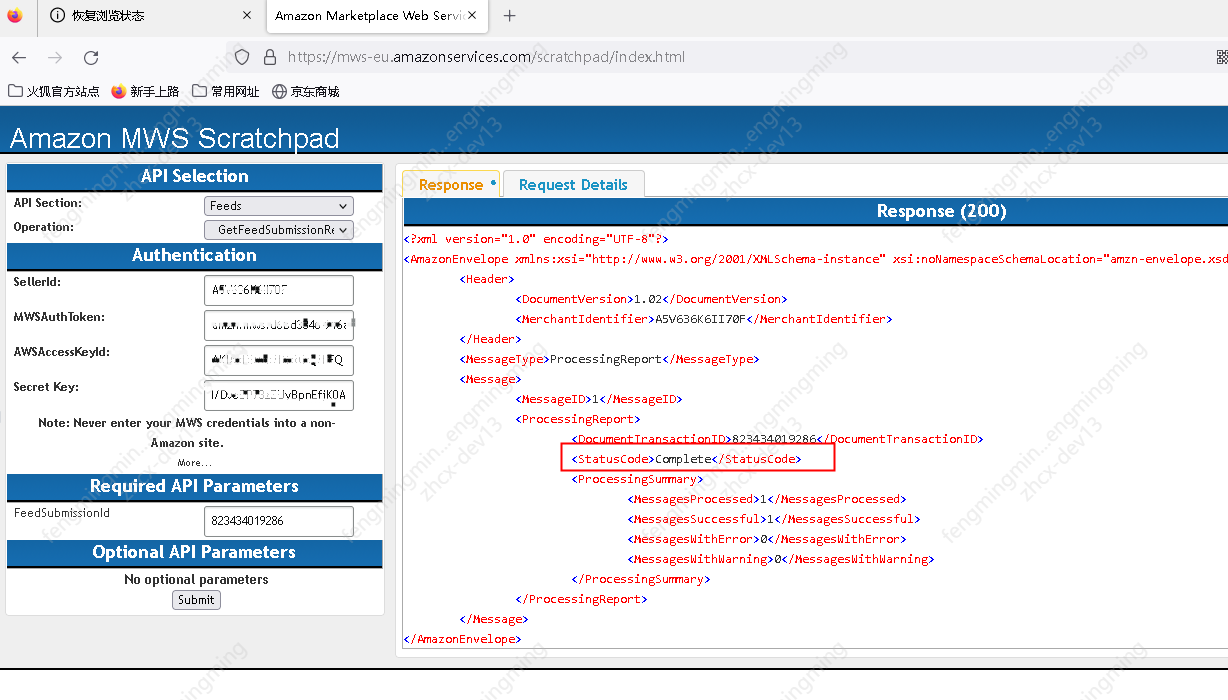
Task: Click the MerchantIdentifier line in the response
Action: click(704, 319)
